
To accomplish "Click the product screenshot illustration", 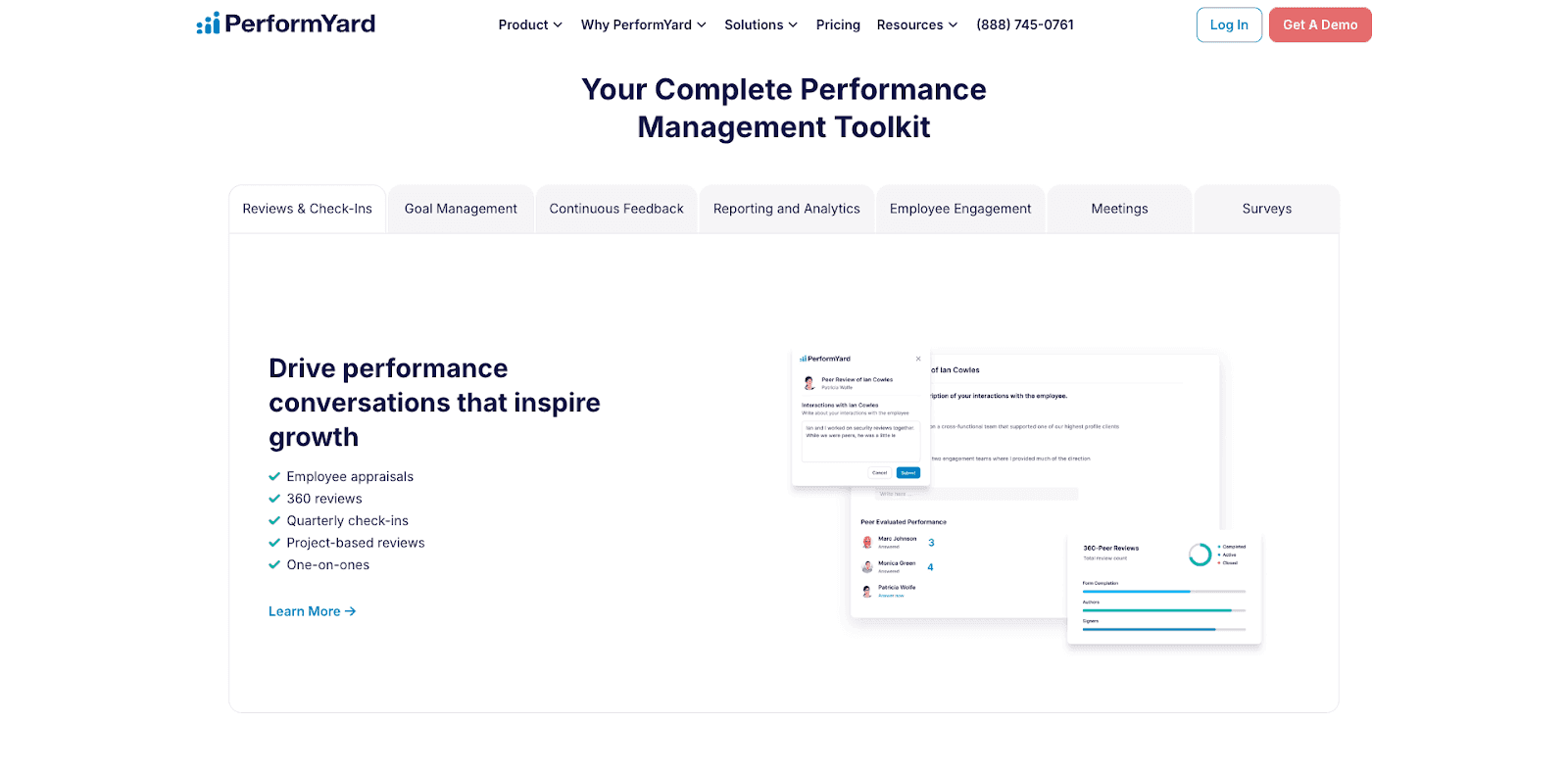I will (1026, 498).
